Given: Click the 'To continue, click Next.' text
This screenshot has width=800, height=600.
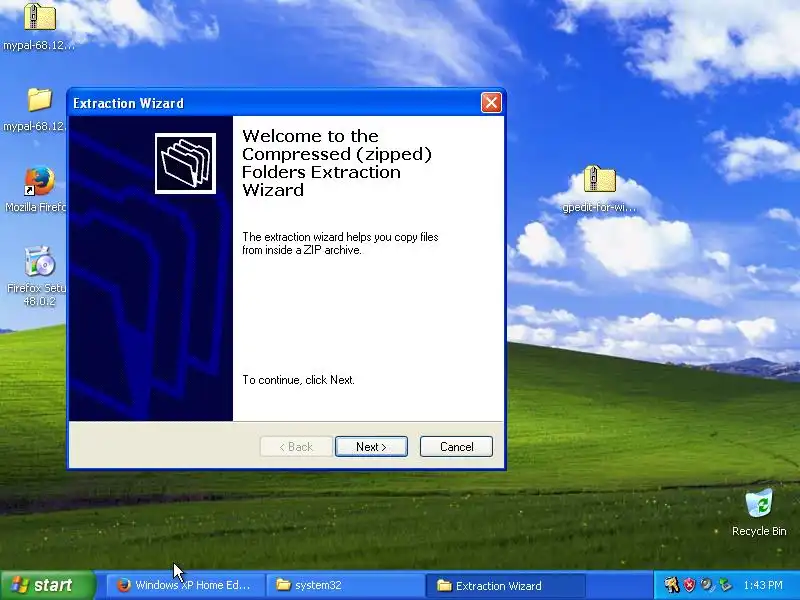Looking at the screenshot, I should (298, 380).
